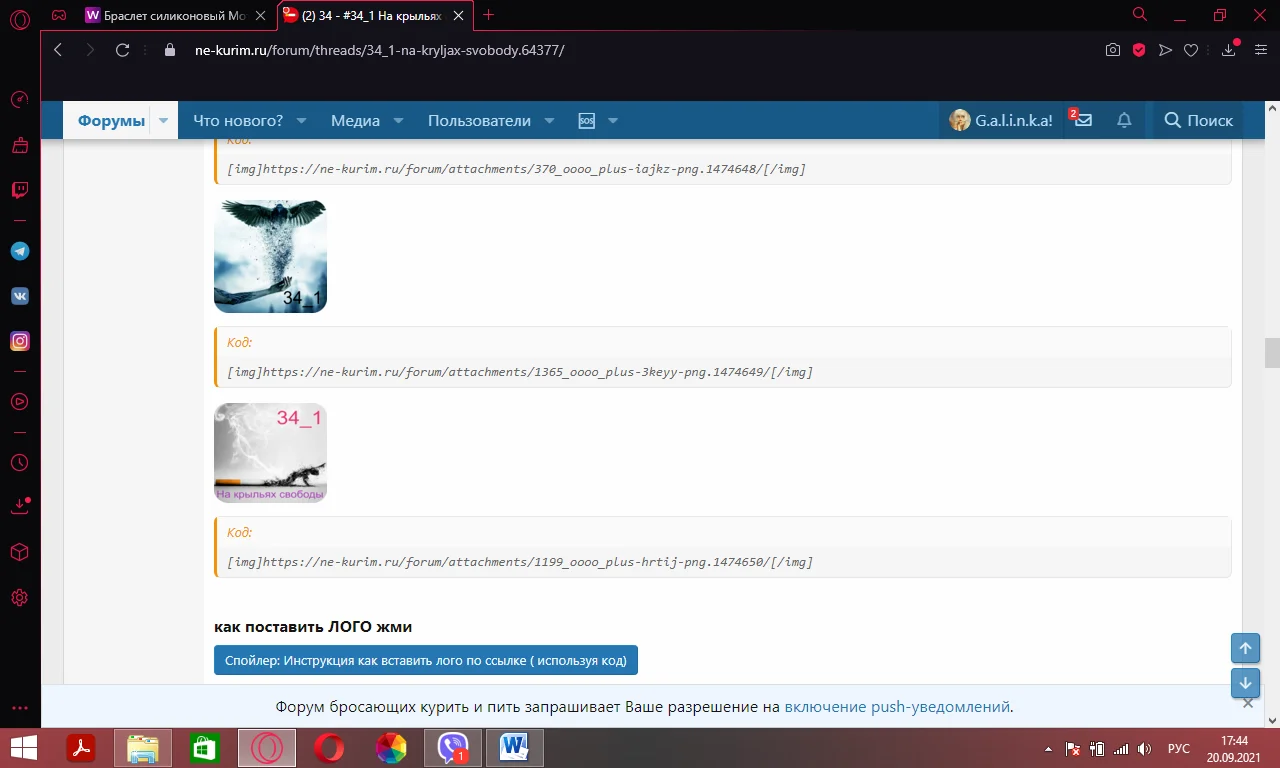View site security lock information
This screenshot has height=768, width=1280.
point(169,50)
